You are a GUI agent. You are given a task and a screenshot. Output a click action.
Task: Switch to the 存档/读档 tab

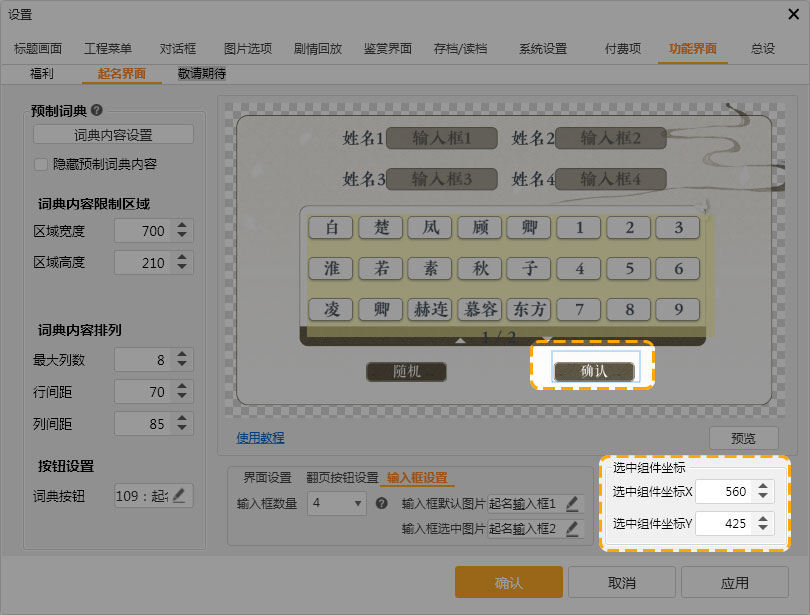click(460, 48)
